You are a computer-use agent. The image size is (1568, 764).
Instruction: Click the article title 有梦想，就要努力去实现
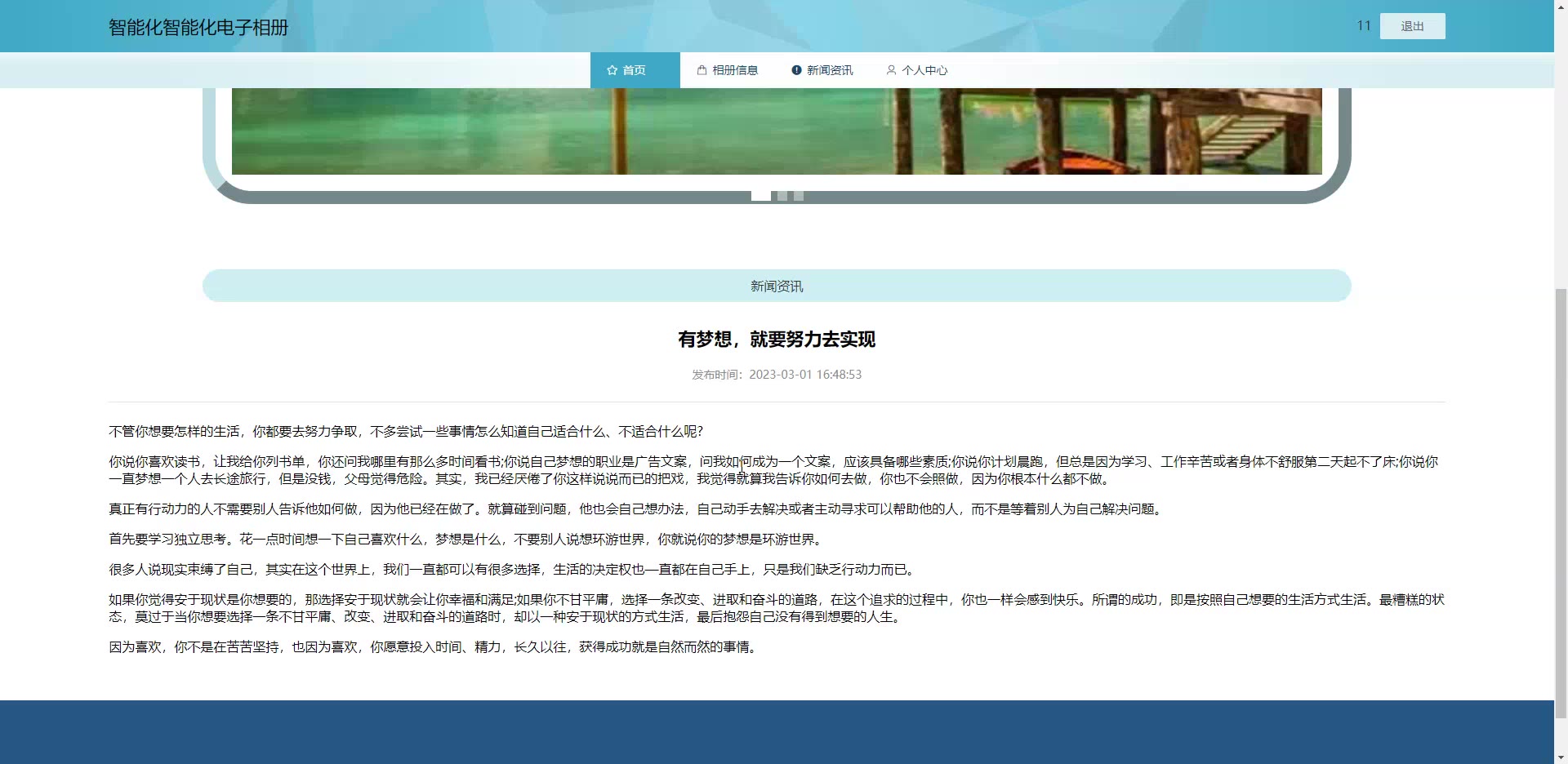(777, 340)
